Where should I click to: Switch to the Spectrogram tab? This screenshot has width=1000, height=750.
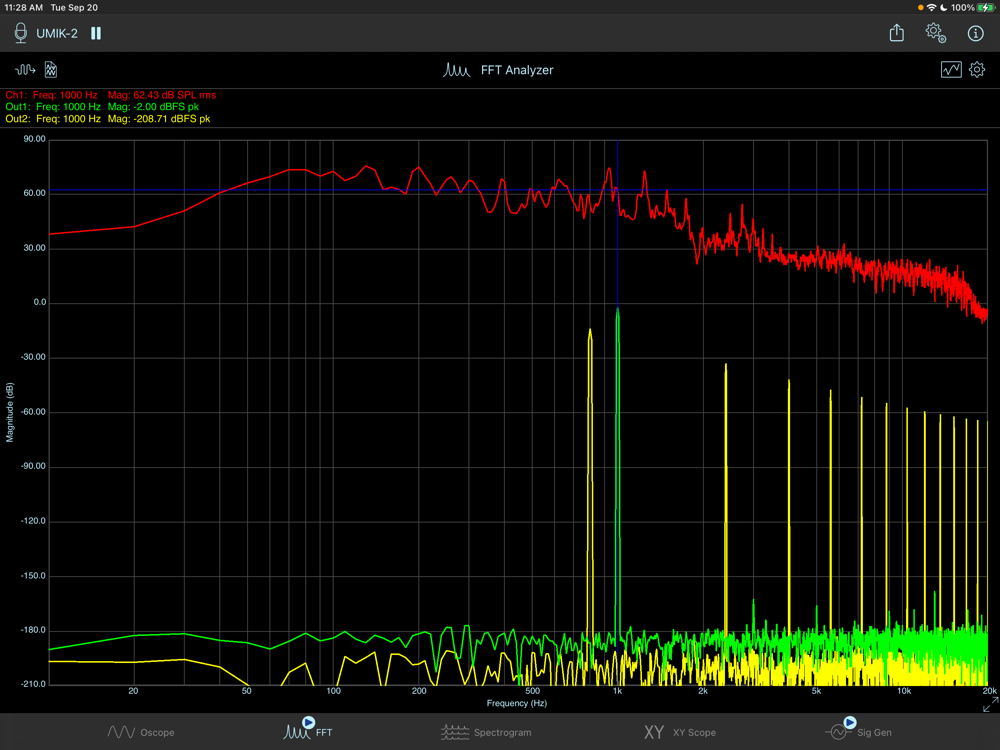[x=486, y=732]
